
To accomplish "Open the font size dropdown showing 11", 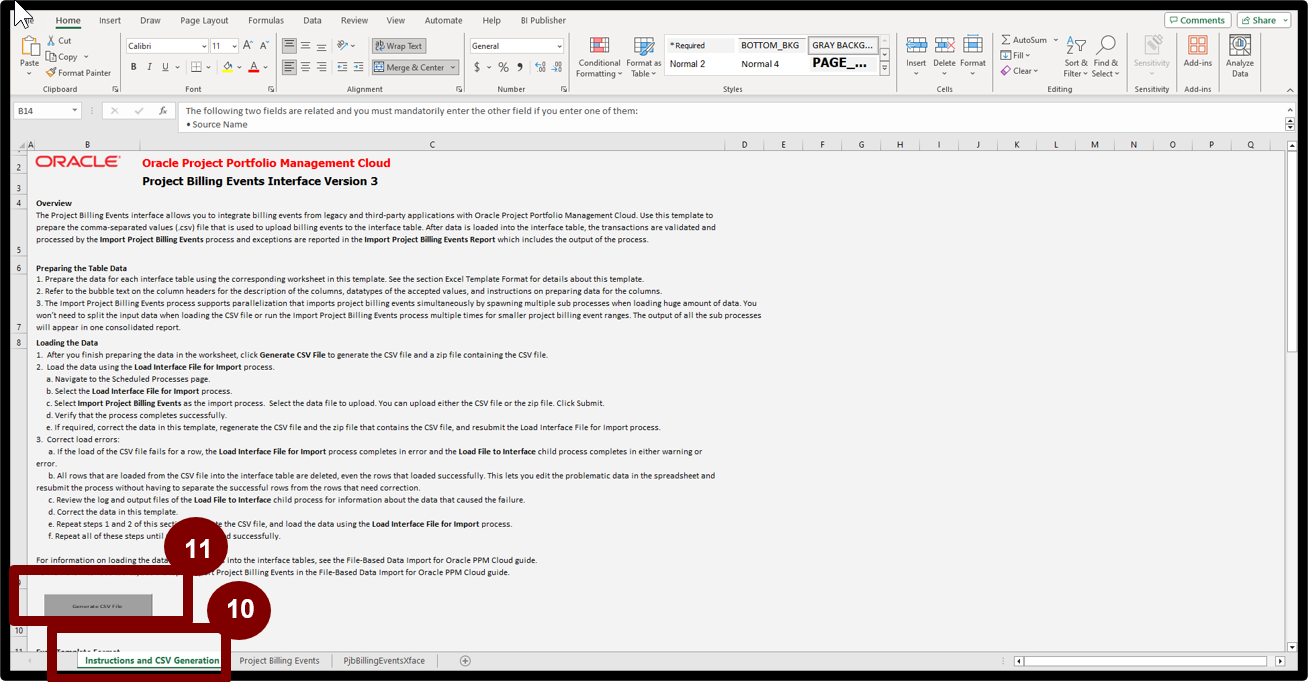I will 233,46.
